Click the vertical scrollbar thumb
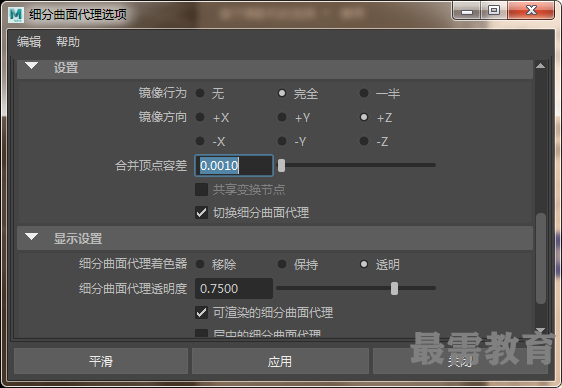 pyautogui.click(x=541, y=259)
